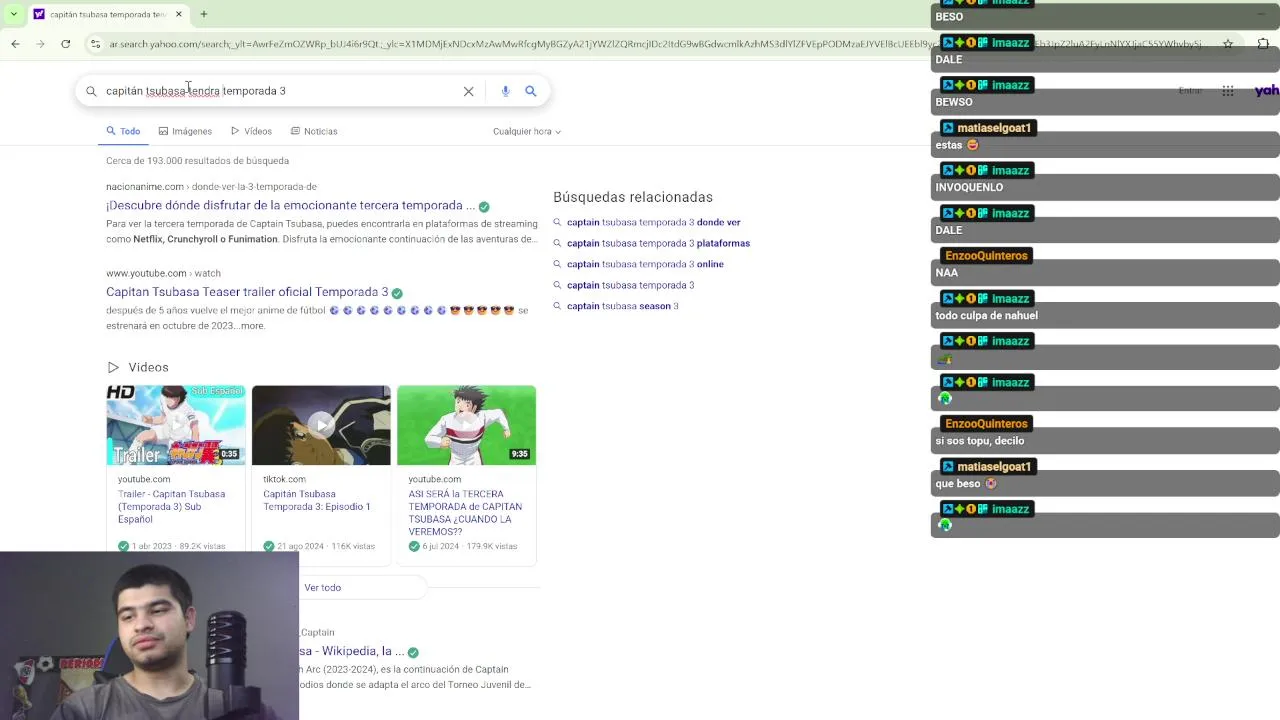Image resolution: width=1280 pixels, height=720 pixels.
Task: Switch to the Imágenes tab
Action: (x=185, y=131)
